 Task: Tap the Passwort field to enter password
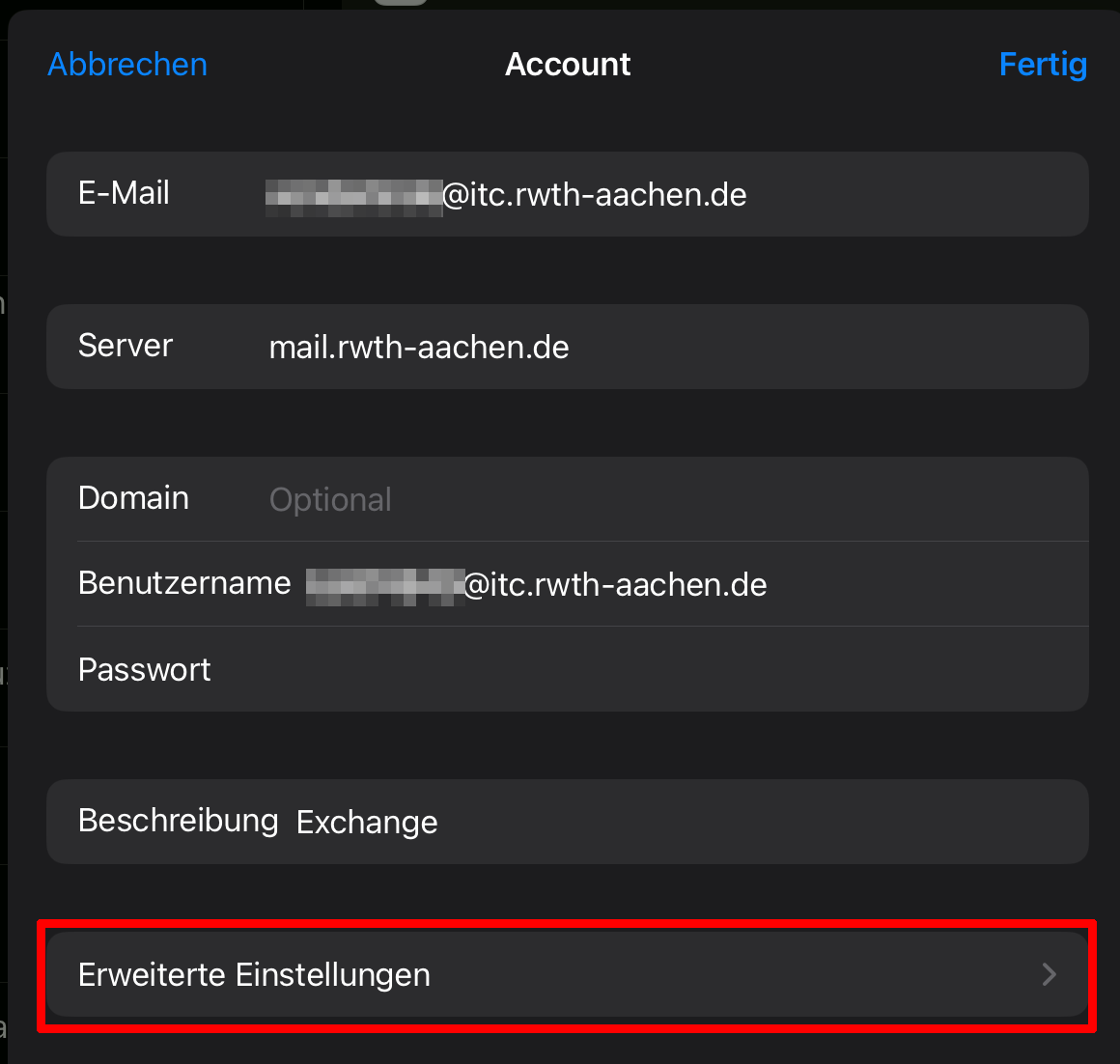pos(579,669)
